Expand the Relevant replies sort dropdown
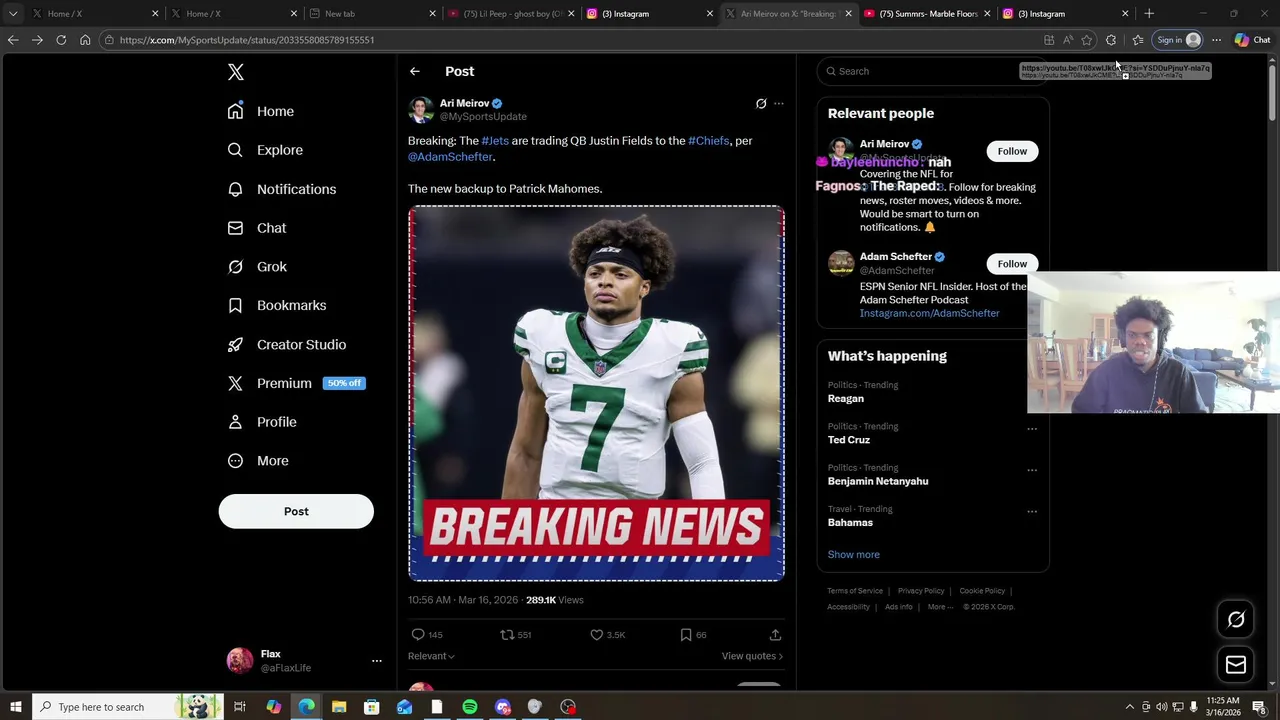 431,656
